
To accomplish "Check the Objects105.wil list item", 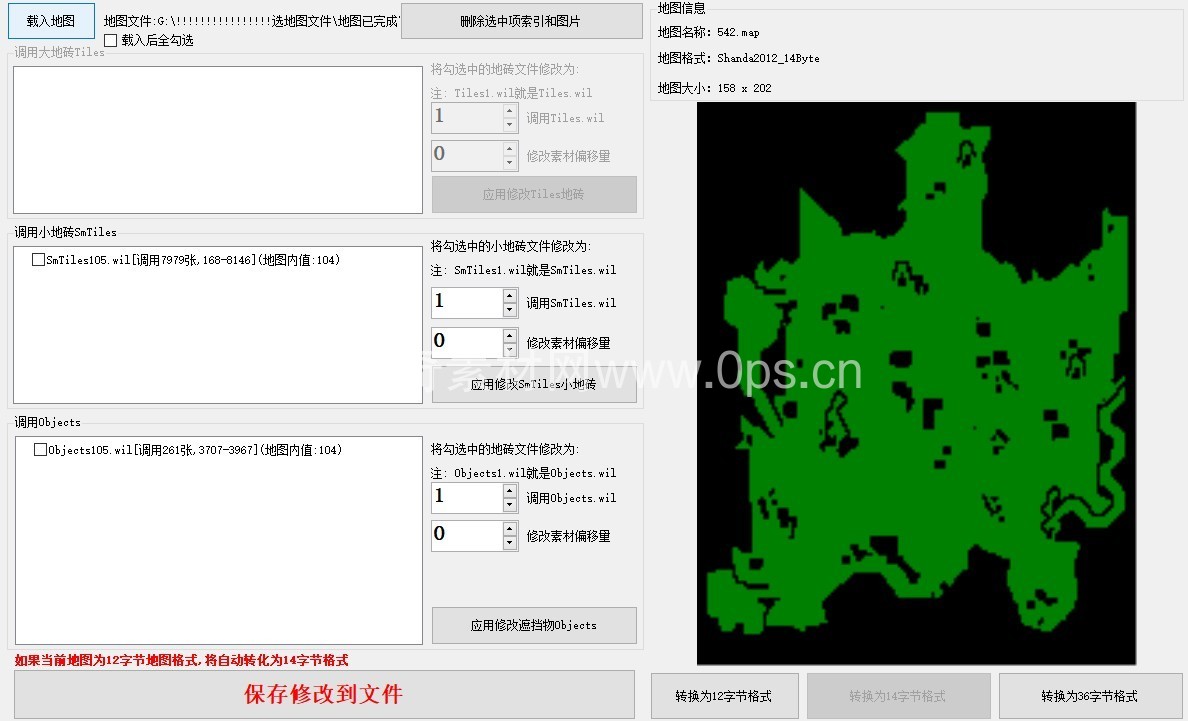I will (40, 450).
